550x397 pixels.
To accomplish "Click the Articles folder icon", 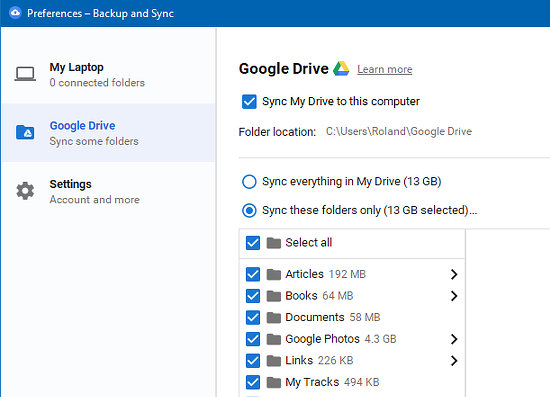I will (274, 274).
